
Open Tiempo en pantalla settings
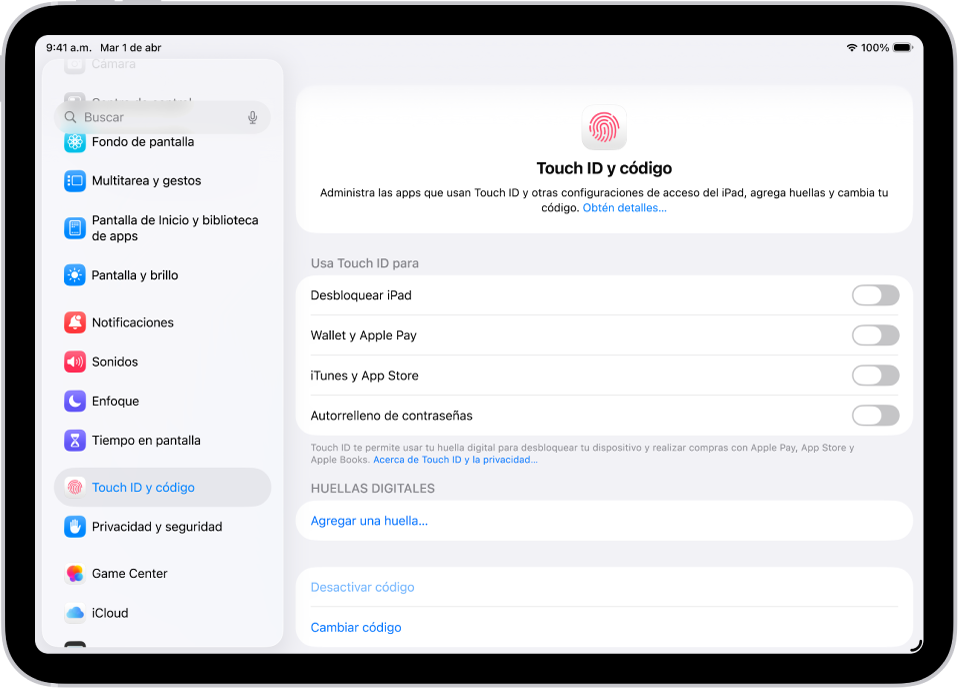[x=162, y=440]
